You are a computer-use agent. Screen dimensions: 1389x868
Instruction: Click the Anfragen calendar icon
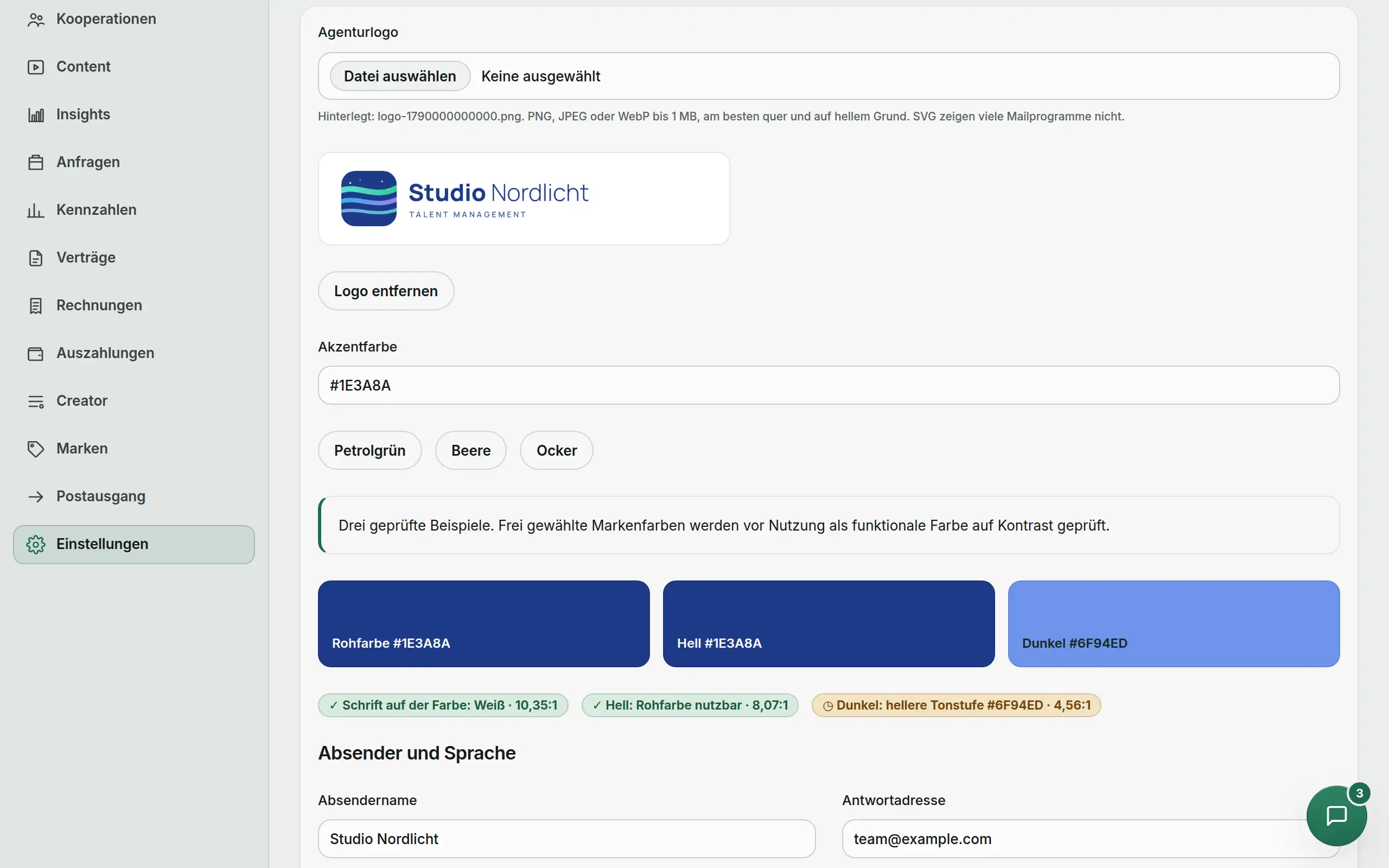tap(36, 162)
